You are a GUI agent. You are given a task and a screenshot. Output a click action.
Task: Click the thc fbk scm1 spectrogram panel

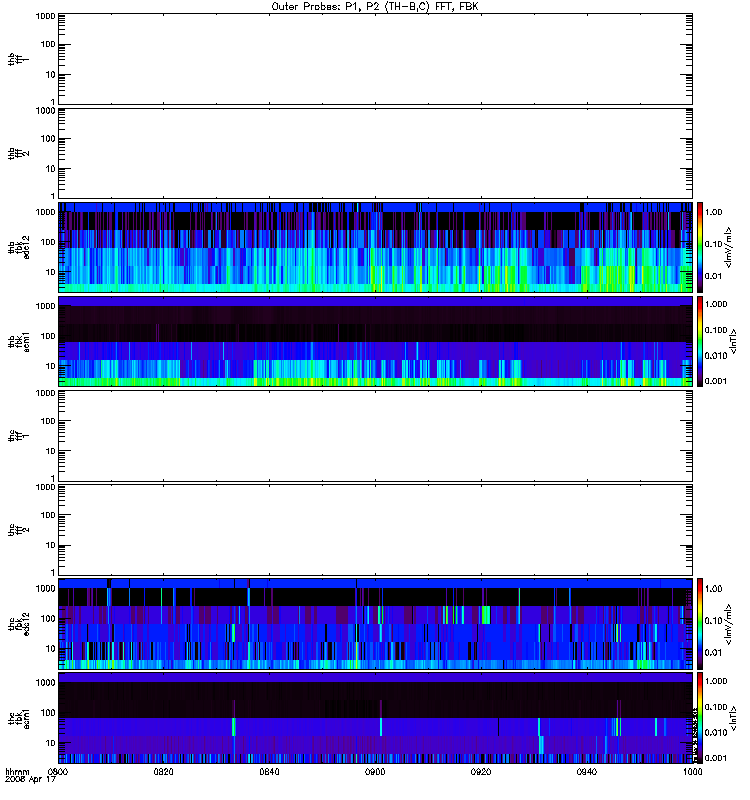[x=375, y=717]
